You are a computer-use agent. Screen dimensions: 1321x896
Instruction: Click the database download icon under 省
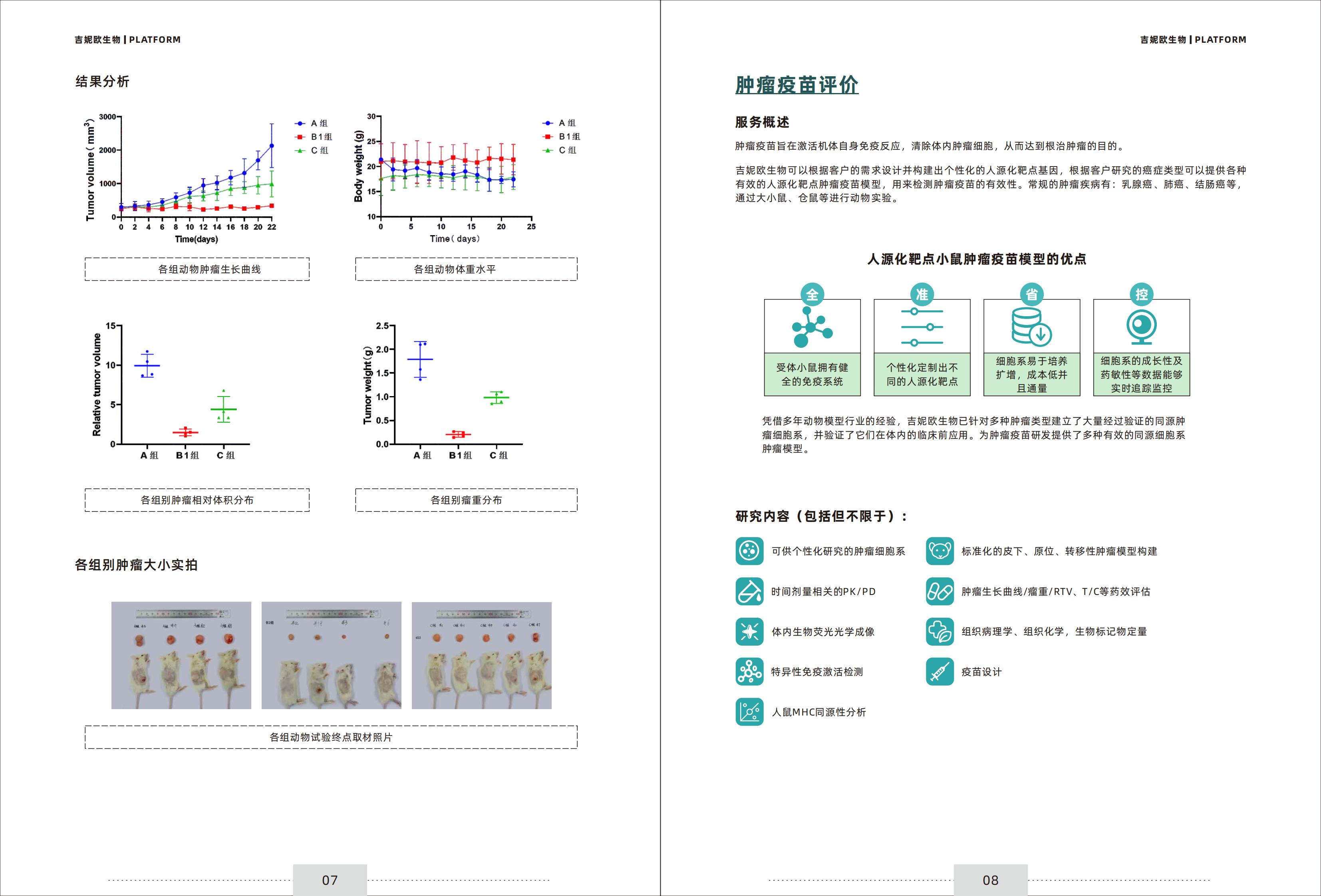[1031, 327]
